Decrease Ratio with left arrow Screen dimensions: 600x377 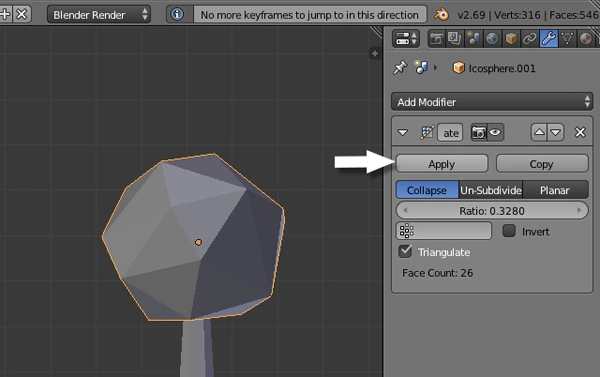pyautogui.click(x=405, y=210)
